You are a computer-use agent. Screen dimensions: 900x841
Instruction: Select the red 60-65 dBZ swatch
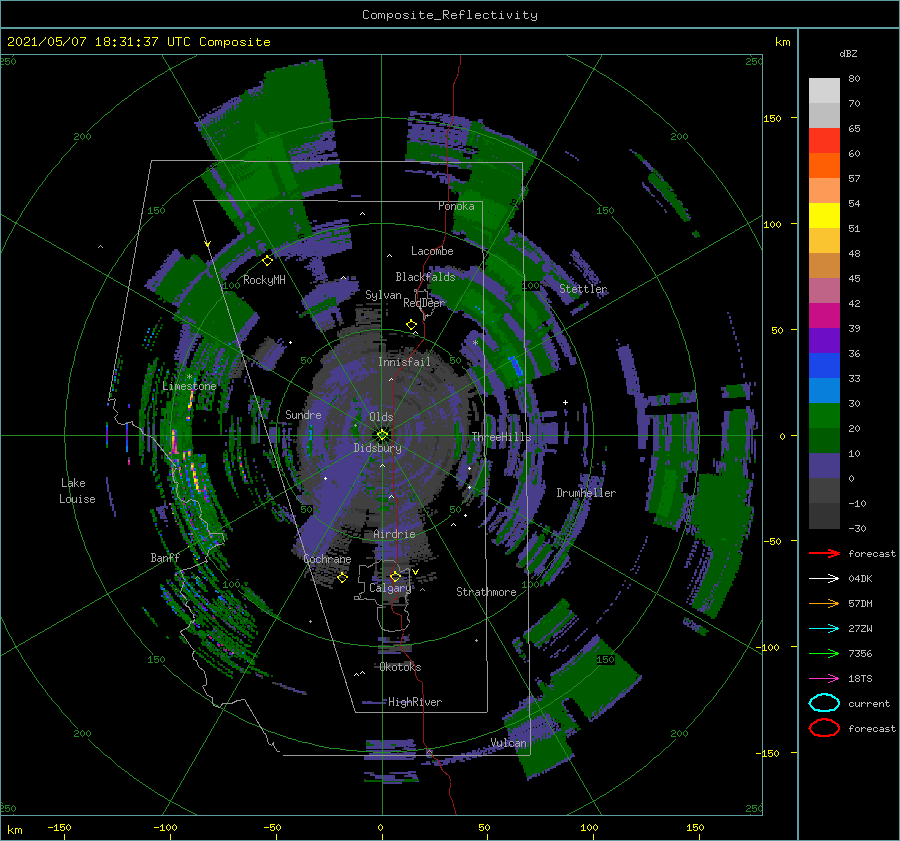coord(824,141)
